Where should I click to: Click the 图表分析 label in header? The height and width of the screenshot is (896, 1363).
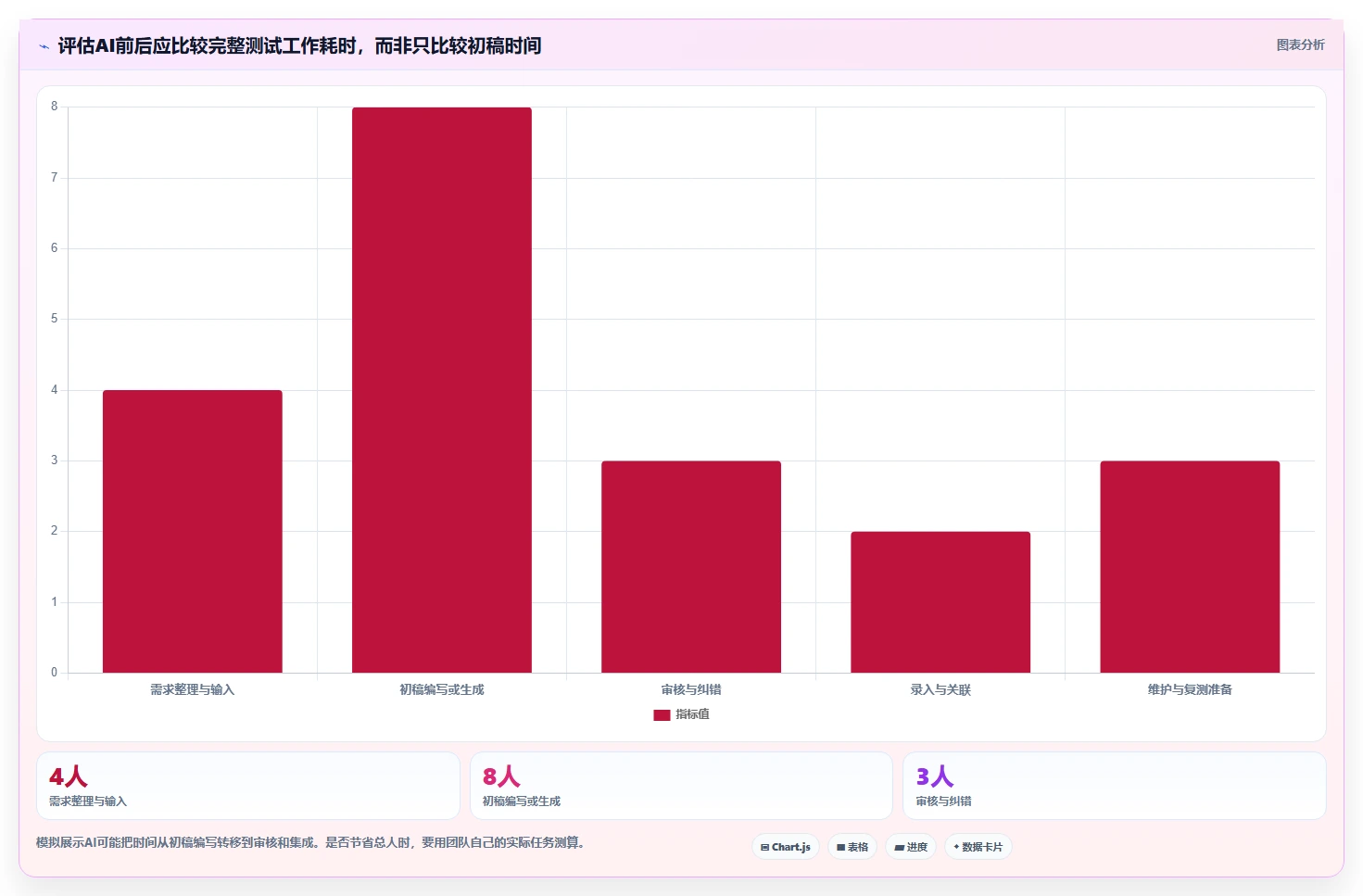tap(1300, 44)
